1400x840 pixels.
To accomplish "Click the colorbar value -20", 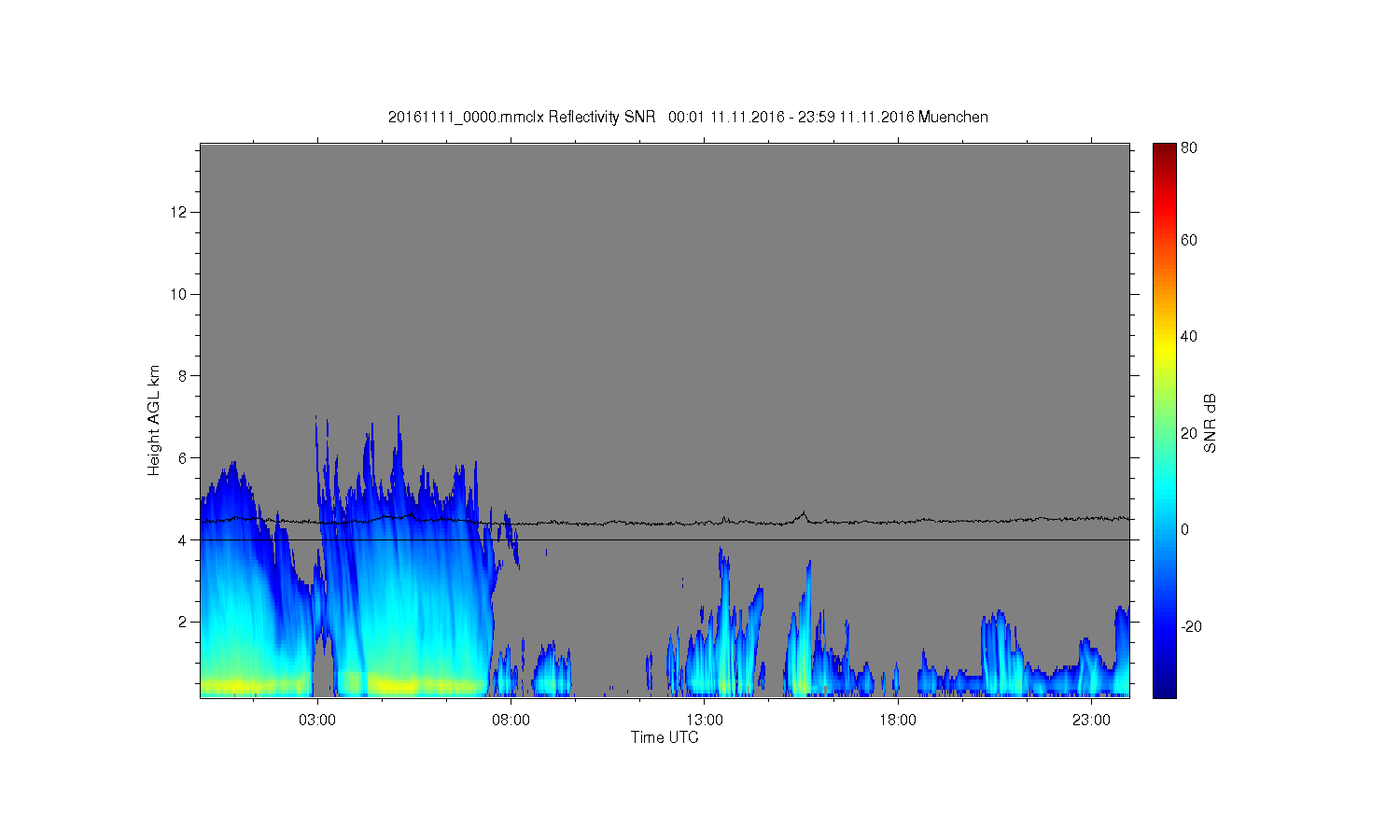I will click(1191, 626).
